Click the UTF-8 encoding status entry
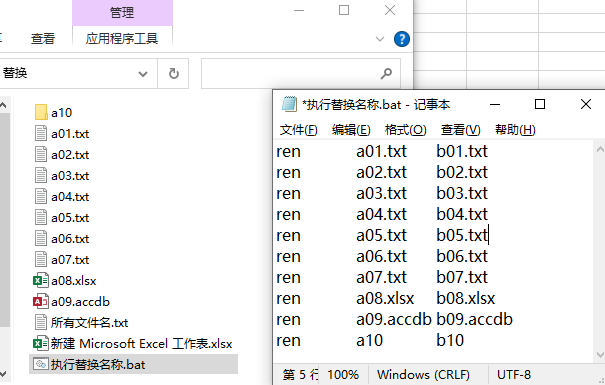 (514, 375)
